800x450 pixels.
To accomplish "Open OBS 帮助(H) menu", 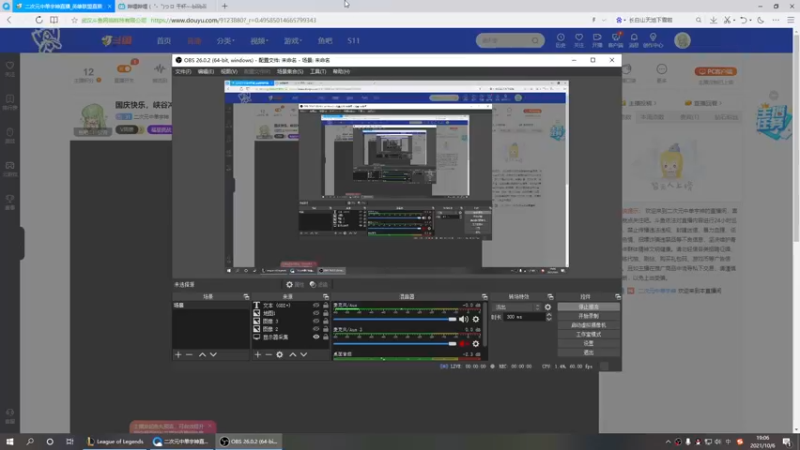I will click(341, 71).
